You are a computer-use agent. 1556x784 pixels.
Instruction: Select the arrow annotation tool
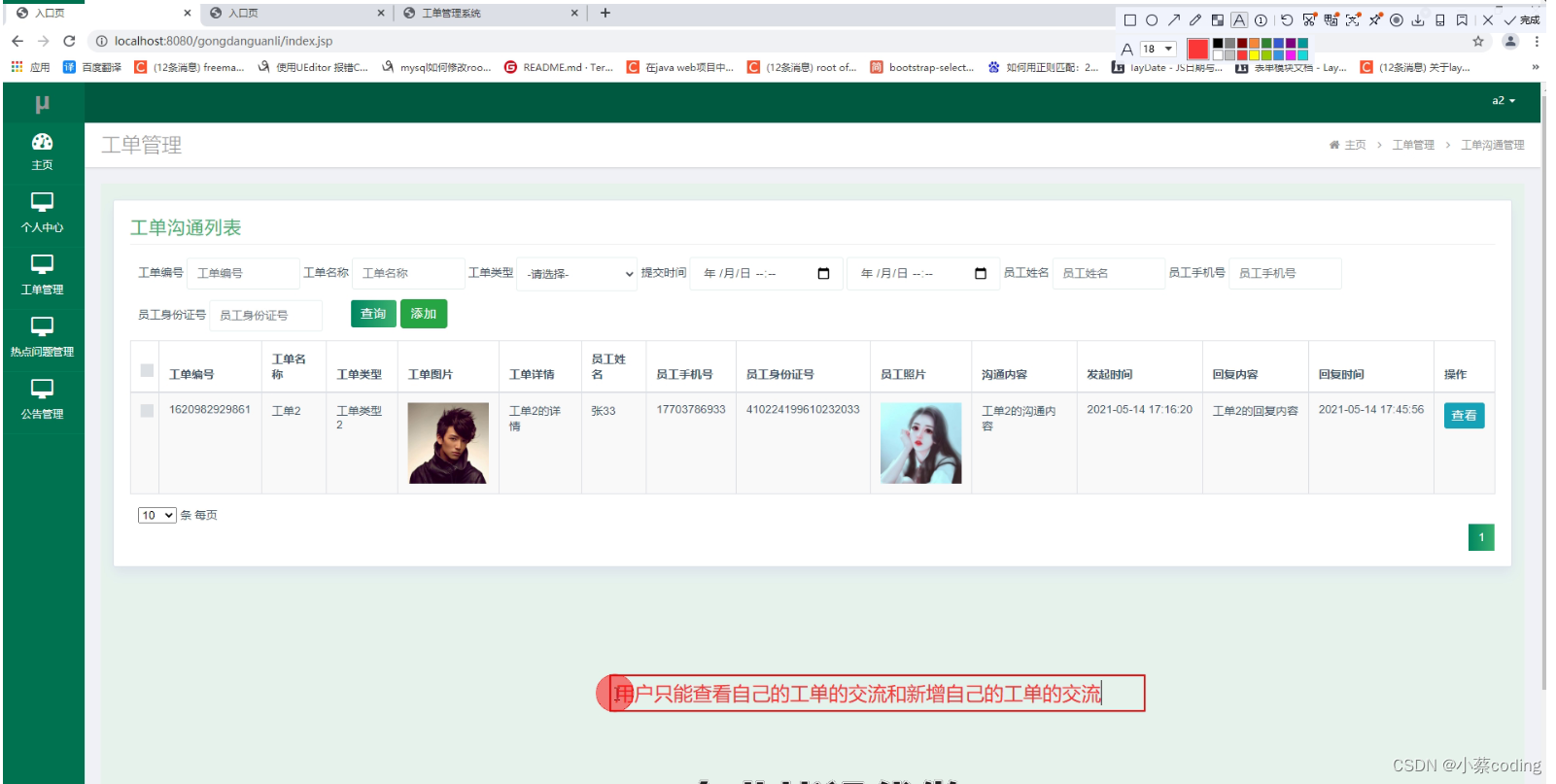[x=1174, y=19]
